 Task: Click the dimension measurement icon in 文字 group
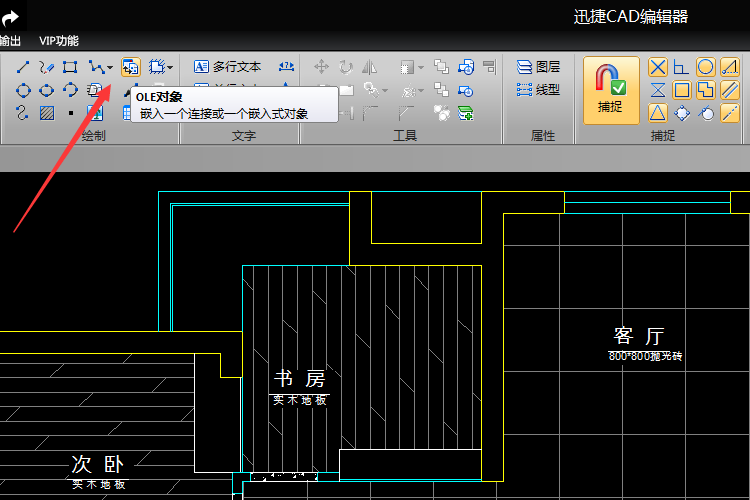[286, 67]
